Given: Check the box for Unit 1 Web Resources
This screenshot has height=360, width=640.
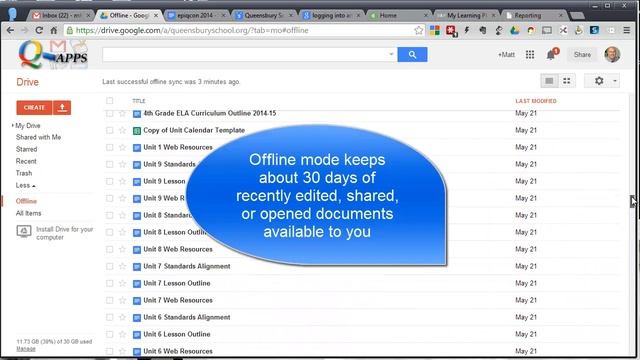Looking at the screenshot, I should pyautogui.click(x=109, y=147).
